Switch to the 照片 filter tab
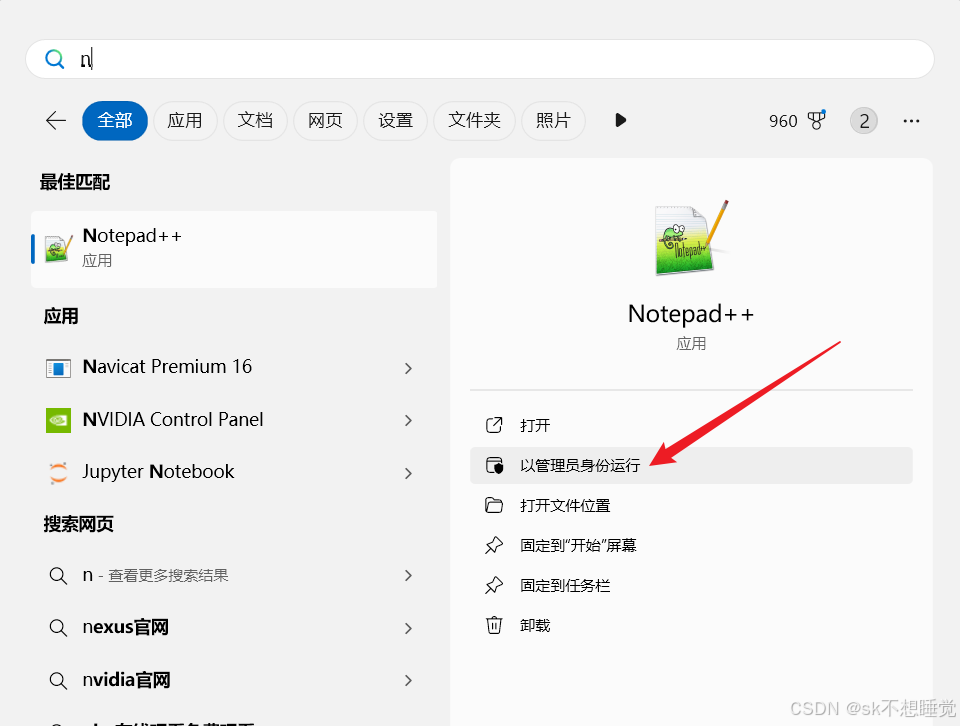Viewport: 960px width, 726px height. [x=553, y=121]
